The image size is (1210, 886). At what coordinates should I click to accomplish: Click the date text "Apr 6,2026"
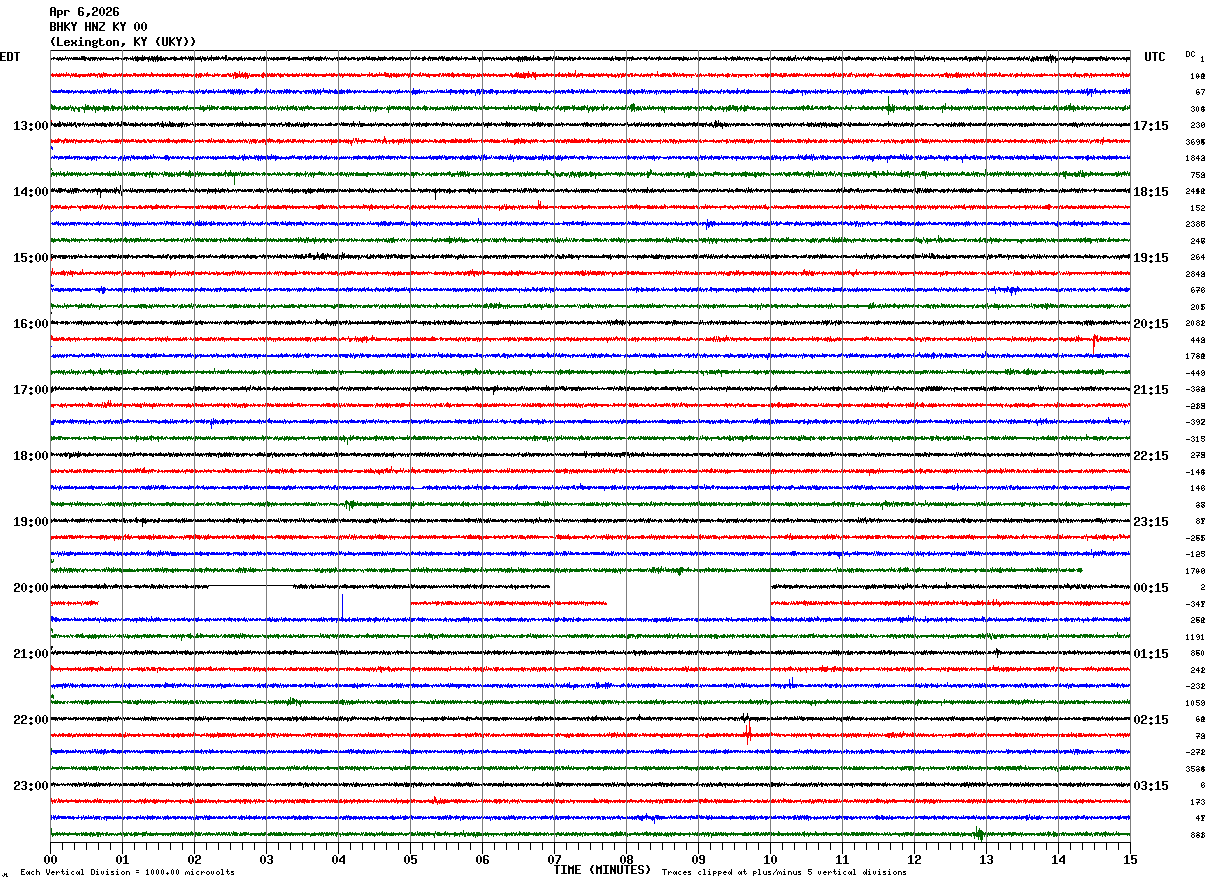pyautogui.click(x=84, y=12)
